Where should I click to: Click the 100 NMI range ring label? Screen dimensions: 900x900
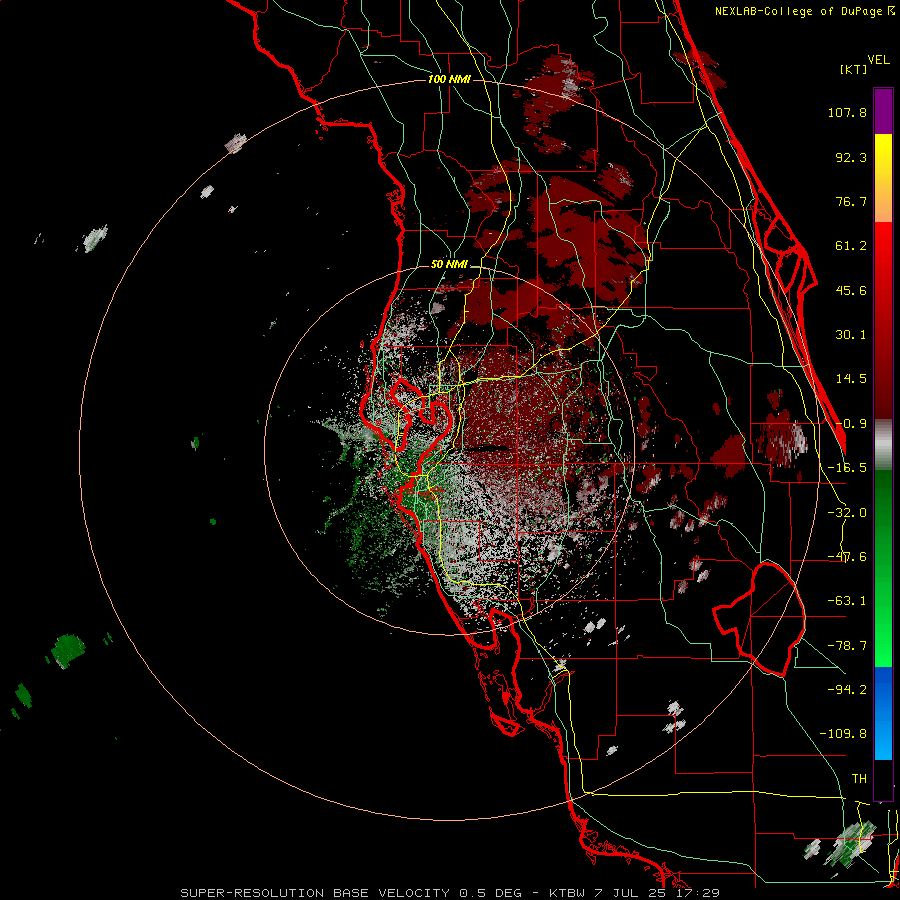(449, 79)
